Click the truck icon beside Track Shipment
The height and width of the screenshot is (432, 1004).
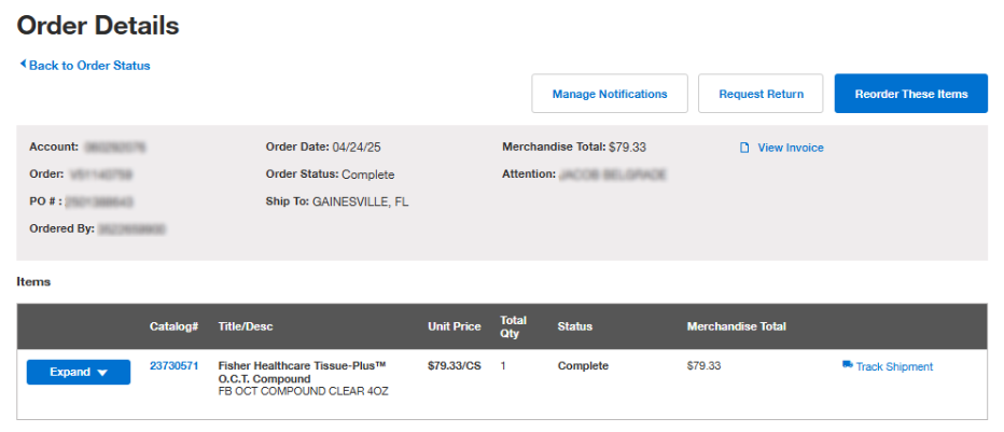[848, 366]
